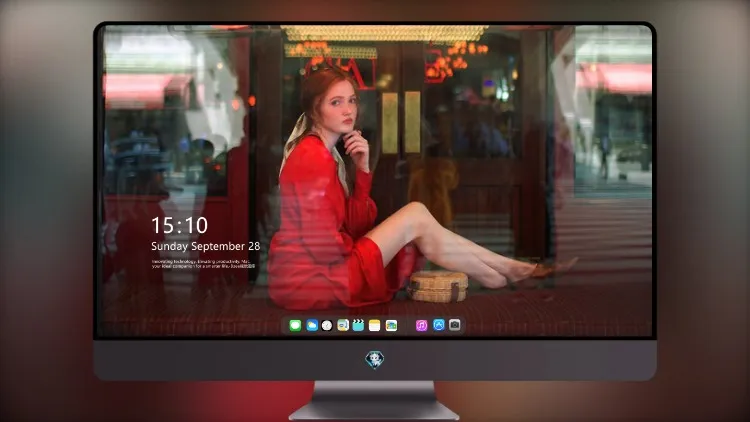Viewport: 750px width, 422px height.
Task: Open the Clock app in dock
Action: tap(327, 326)
